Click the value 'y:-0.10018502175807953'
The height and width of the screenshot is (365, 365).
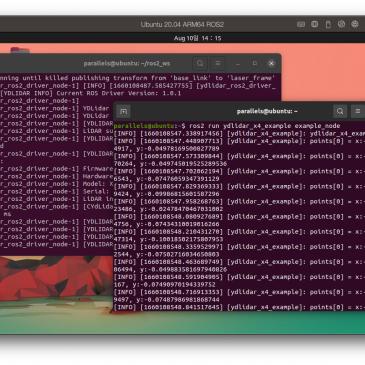[182, 239]
